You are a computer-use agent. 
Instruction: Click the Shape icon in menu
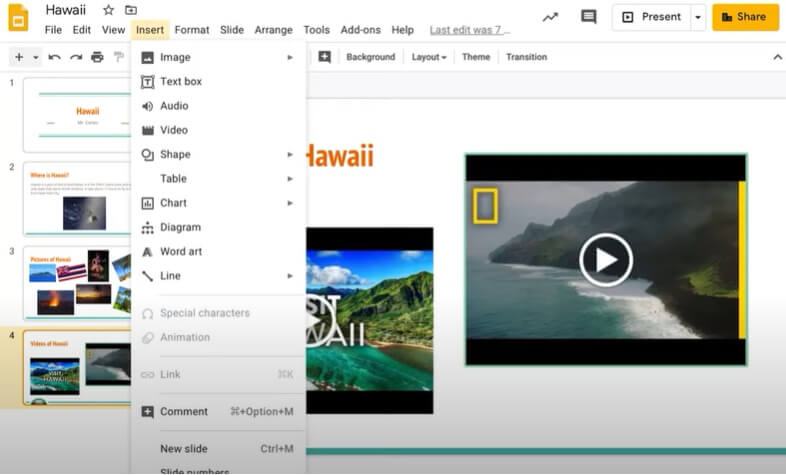coord(147,155)
